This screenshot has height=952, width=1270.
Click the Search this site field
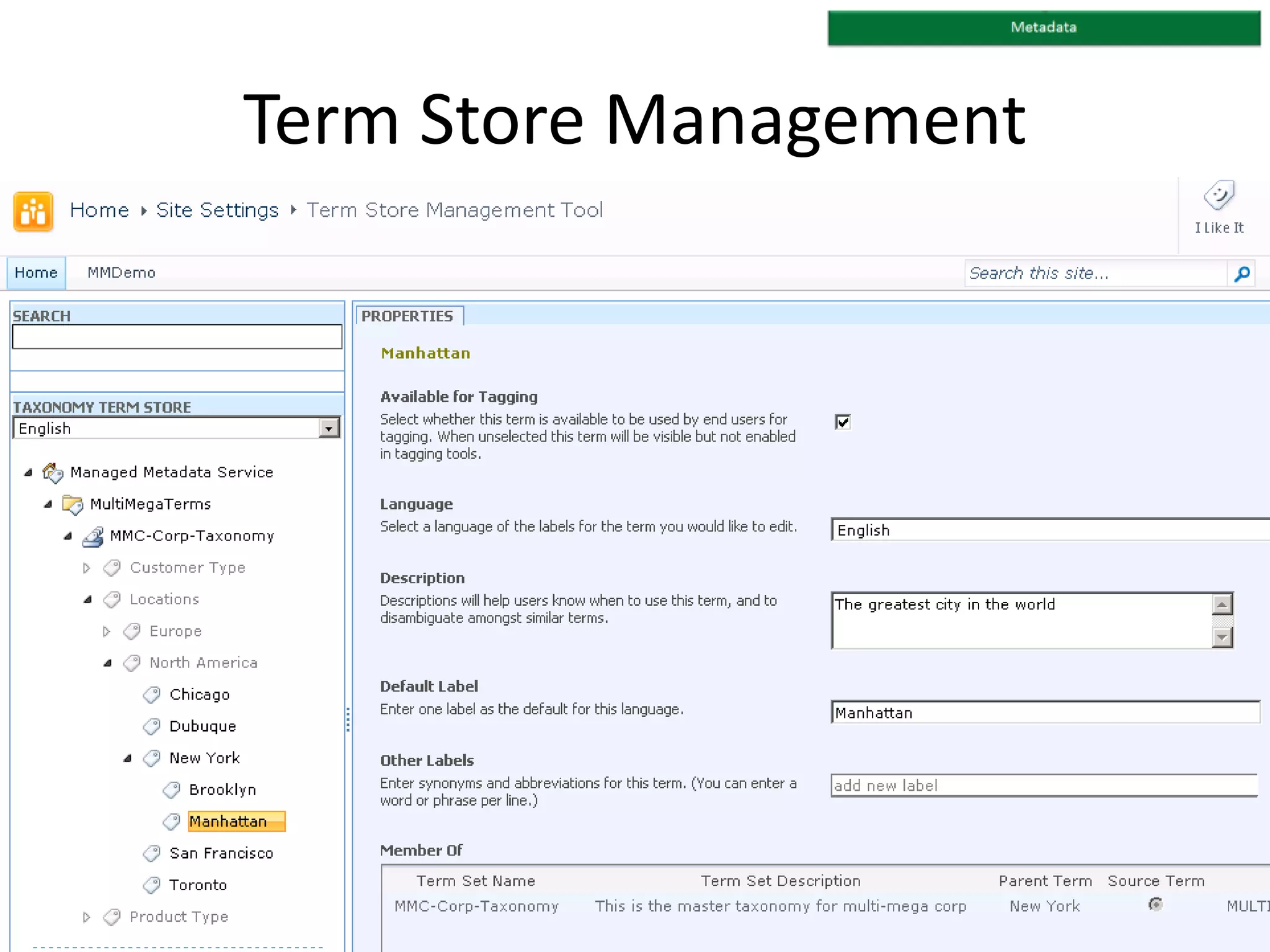click(x=1096, y=273)
